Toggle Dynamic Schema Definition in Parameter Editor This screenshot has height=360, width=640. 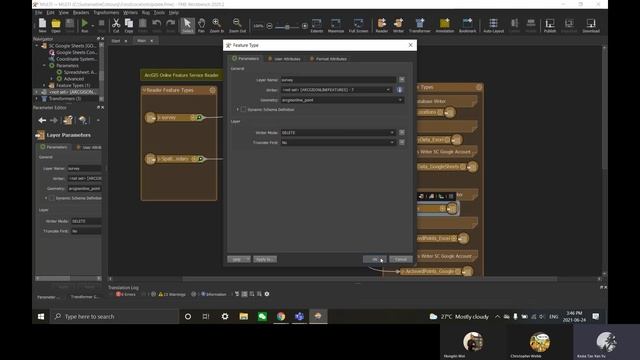(51, 198)
